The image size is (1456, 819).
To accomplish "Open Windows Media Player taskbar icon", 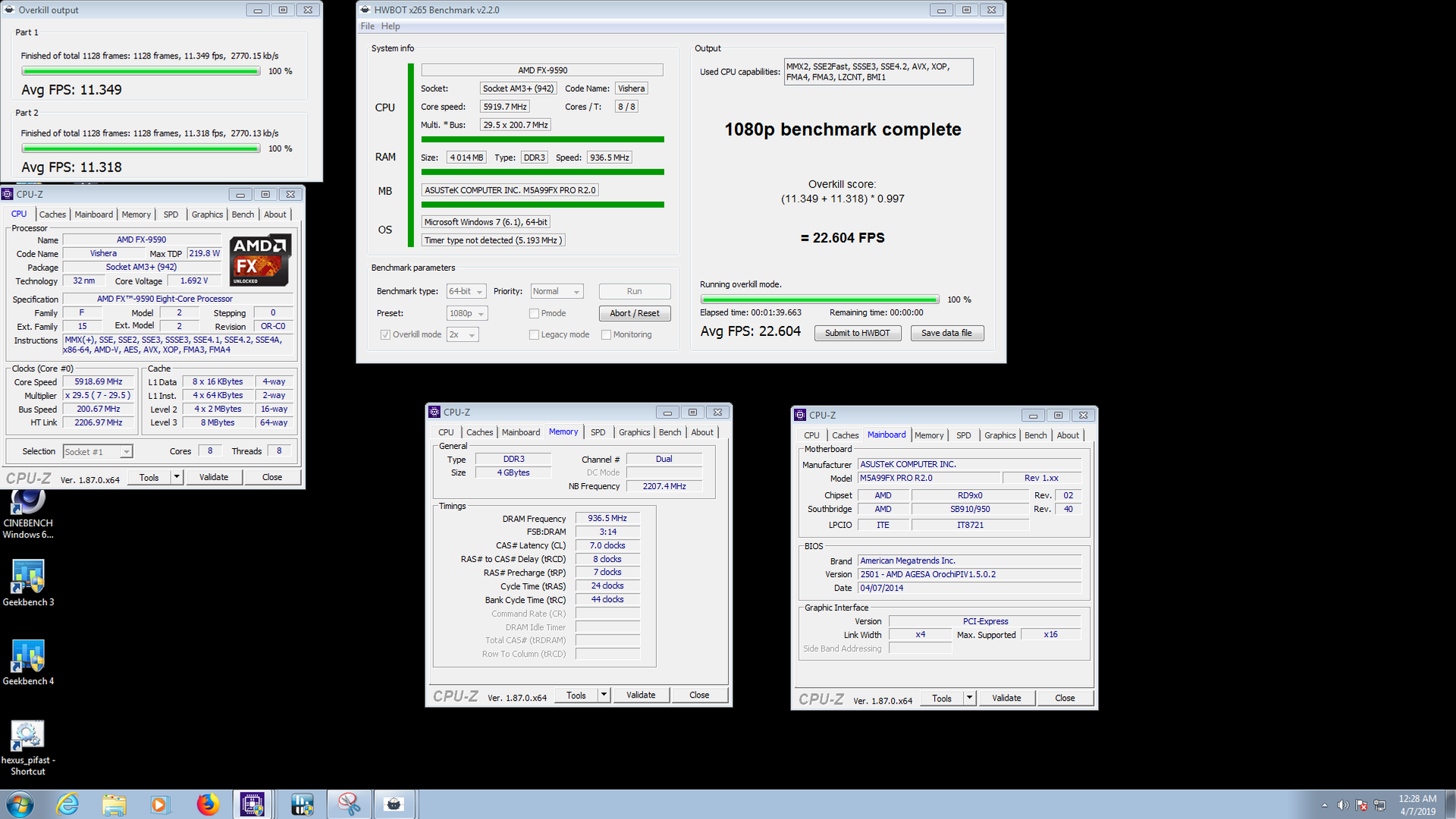I will coord(160,805).
